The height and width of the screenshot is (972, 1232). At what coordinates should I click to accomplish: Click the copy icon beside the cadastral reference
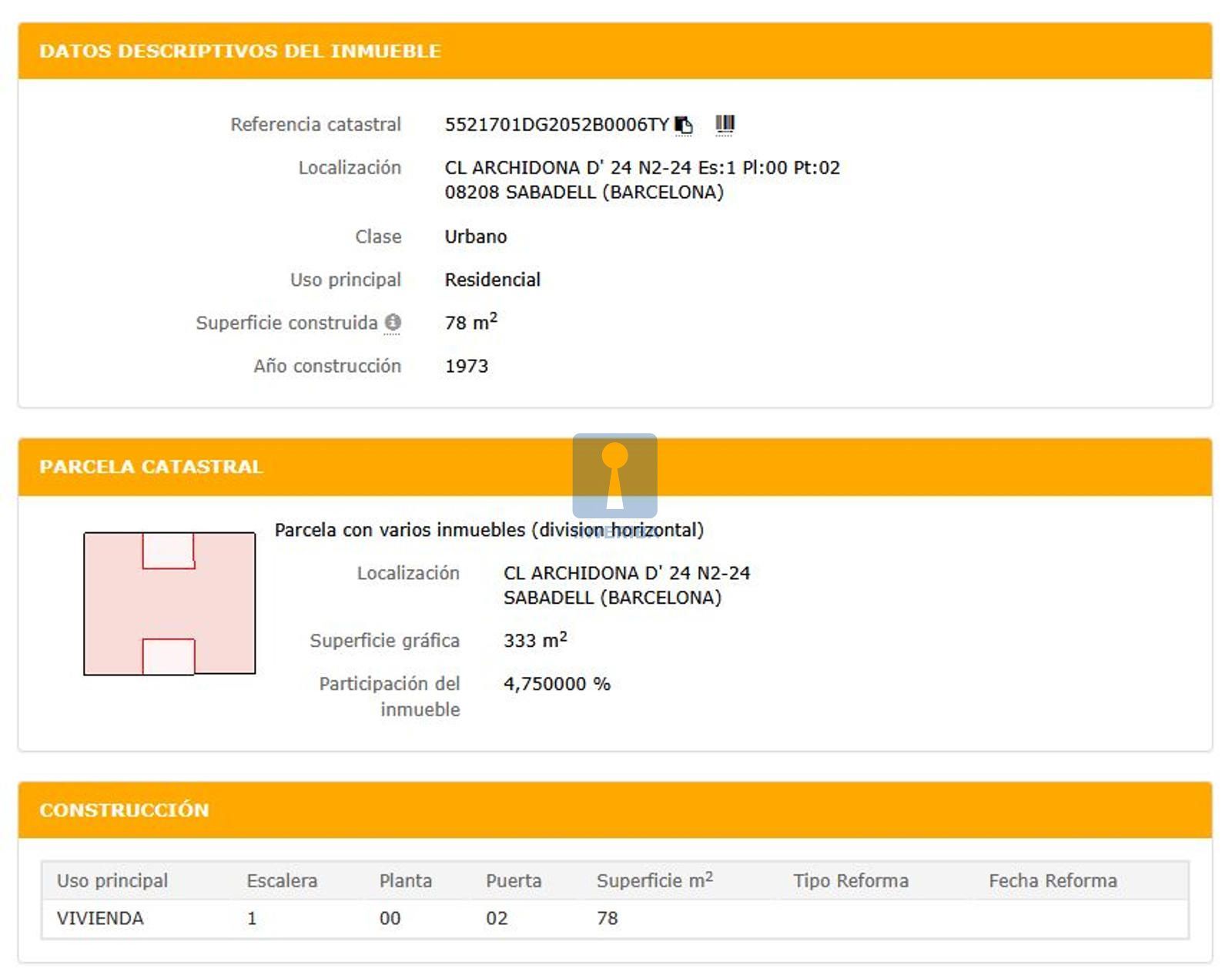pos(683,125)
